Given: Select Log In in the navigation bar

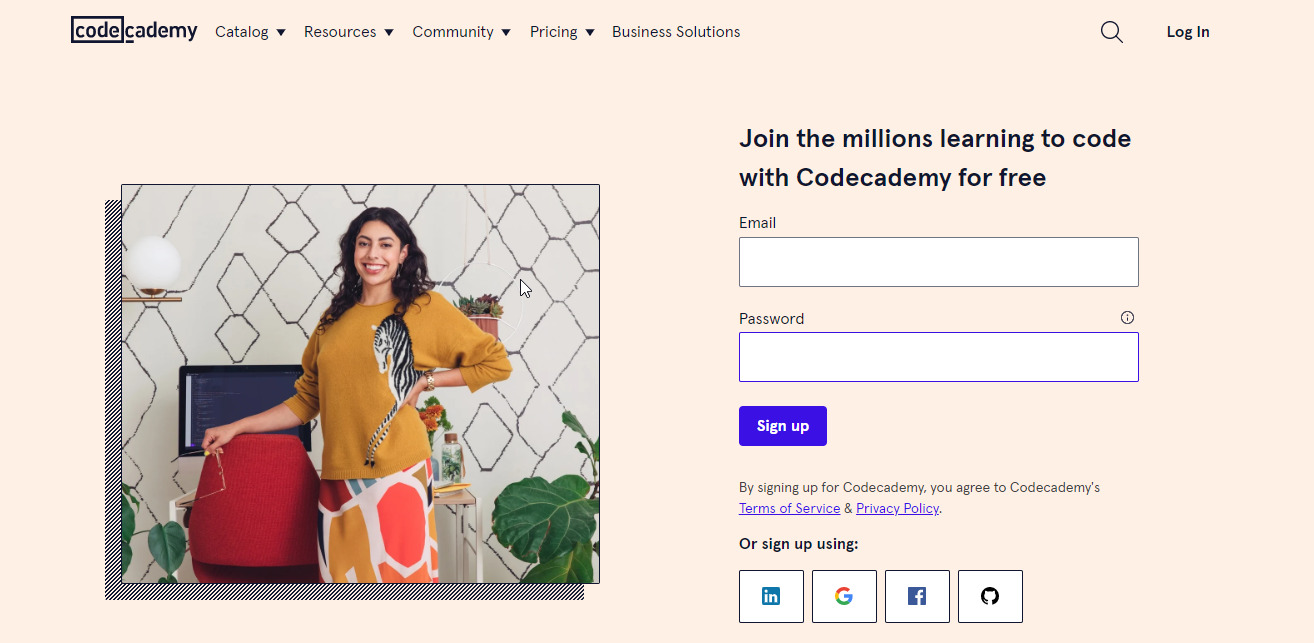Looking at the screenshot, I should coord(1187,31).
